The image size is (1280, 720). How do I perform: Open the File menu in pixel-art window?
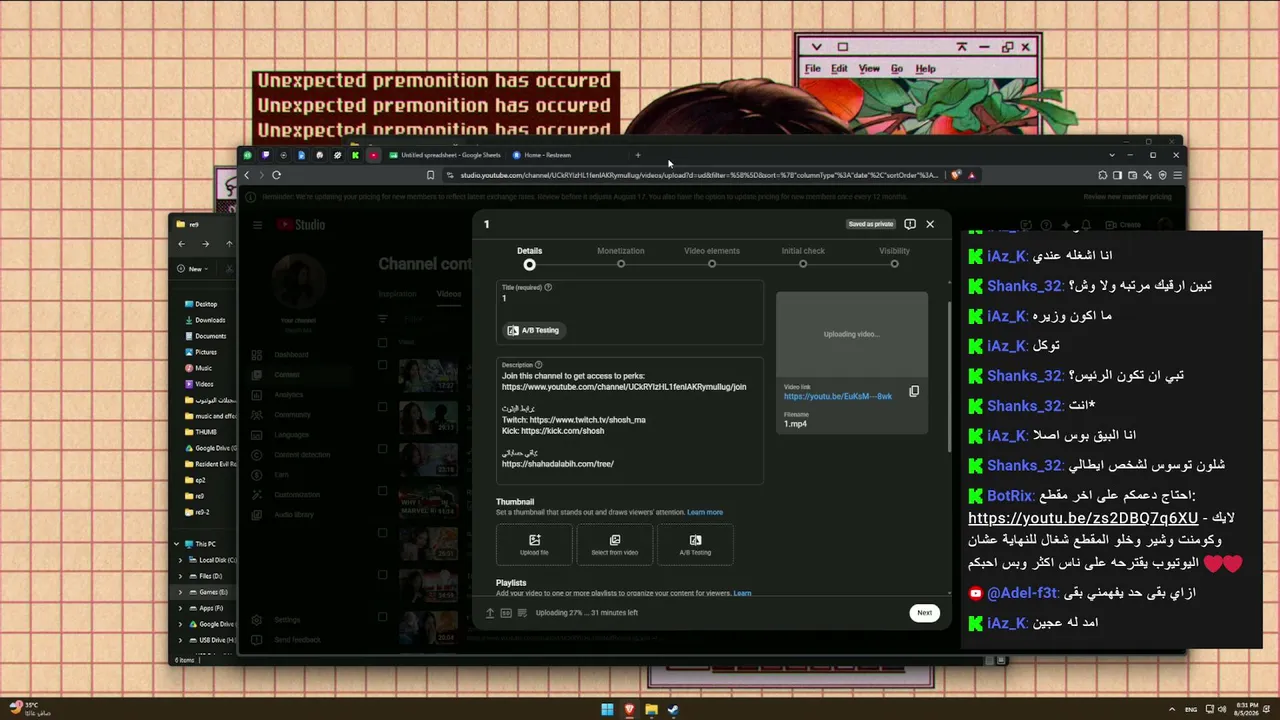813,69
